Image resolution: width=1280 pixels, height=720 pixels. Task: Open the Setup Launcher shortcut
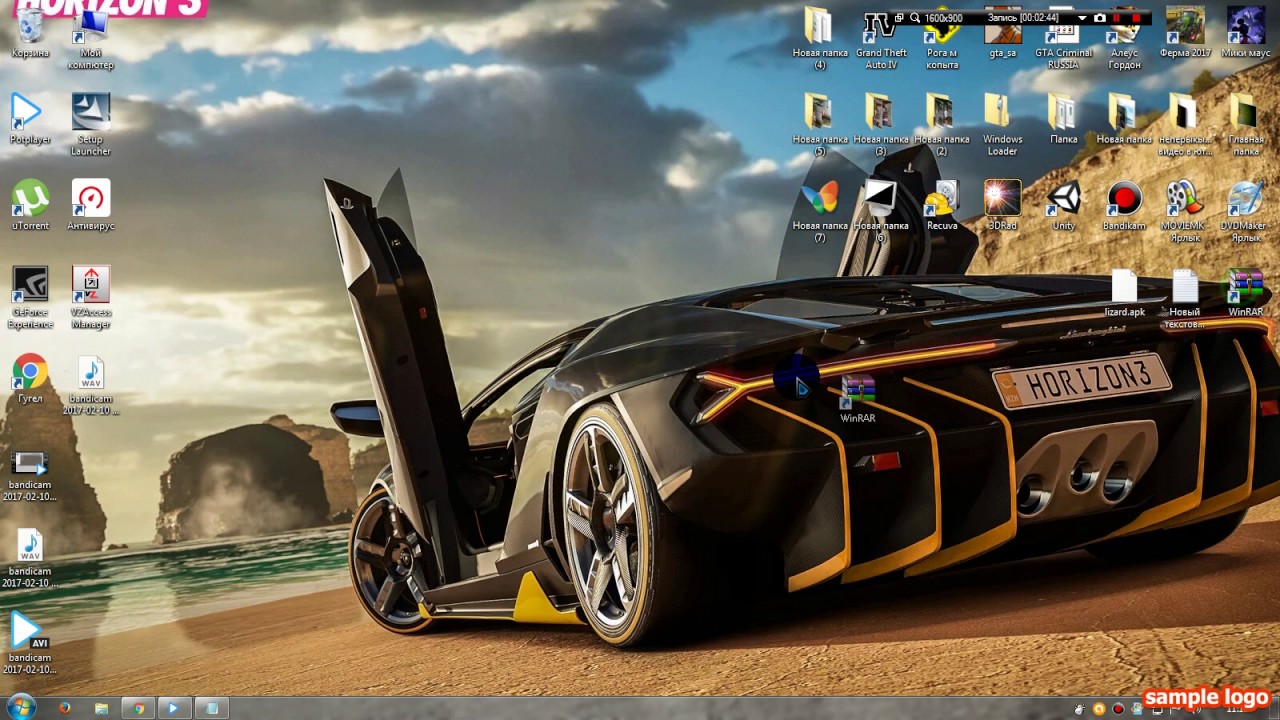[x=91, y=125]
